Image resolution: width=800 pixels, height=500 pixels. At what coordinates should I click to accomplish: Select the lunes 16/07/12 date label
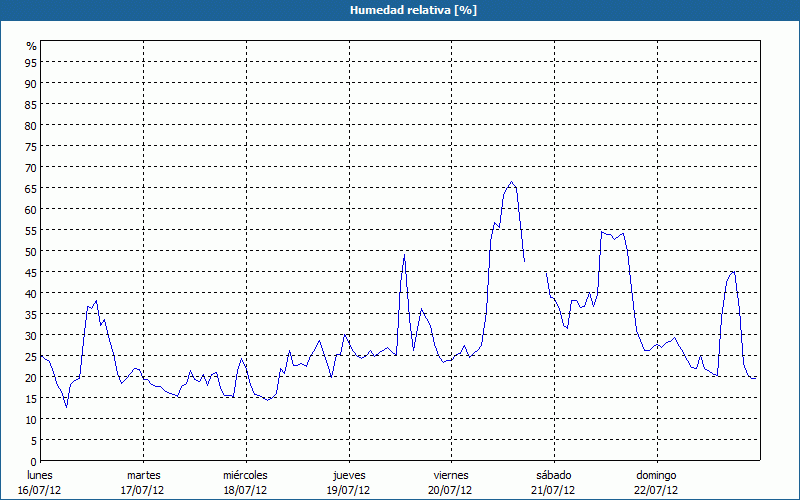click(40, 482)
